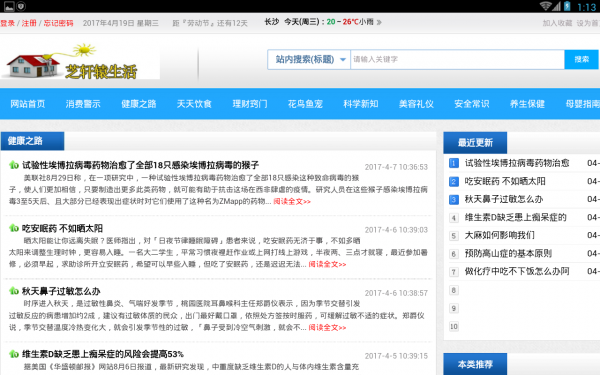Click the 注册 register link
The image size is (600, 375).
point(29,23)
